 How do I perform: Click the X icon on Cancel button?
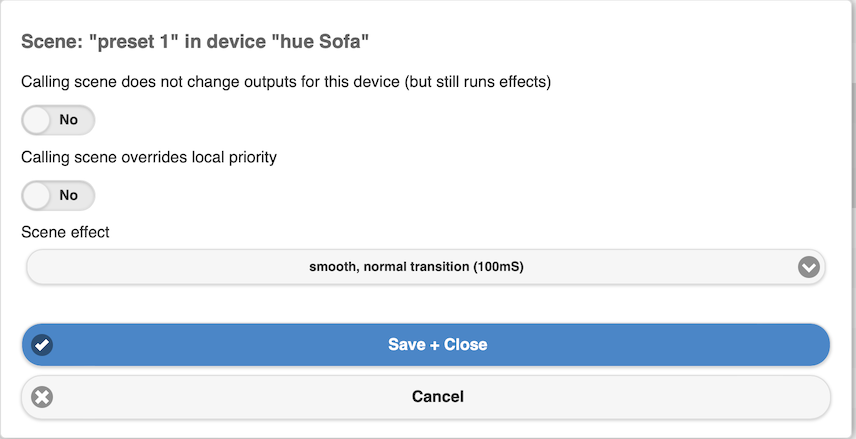[x=42, y=397]
